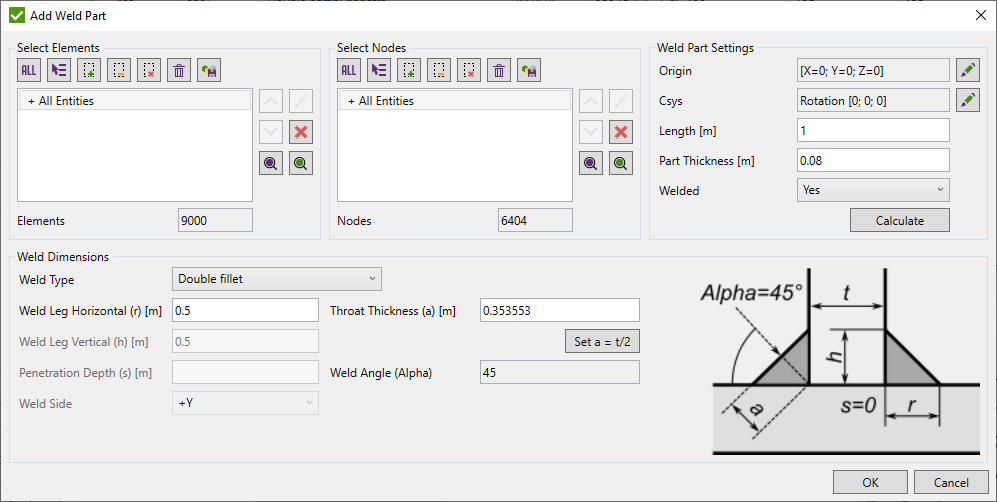
Task: Click the Part Thickness input field
Action: (x=872, y=160)
